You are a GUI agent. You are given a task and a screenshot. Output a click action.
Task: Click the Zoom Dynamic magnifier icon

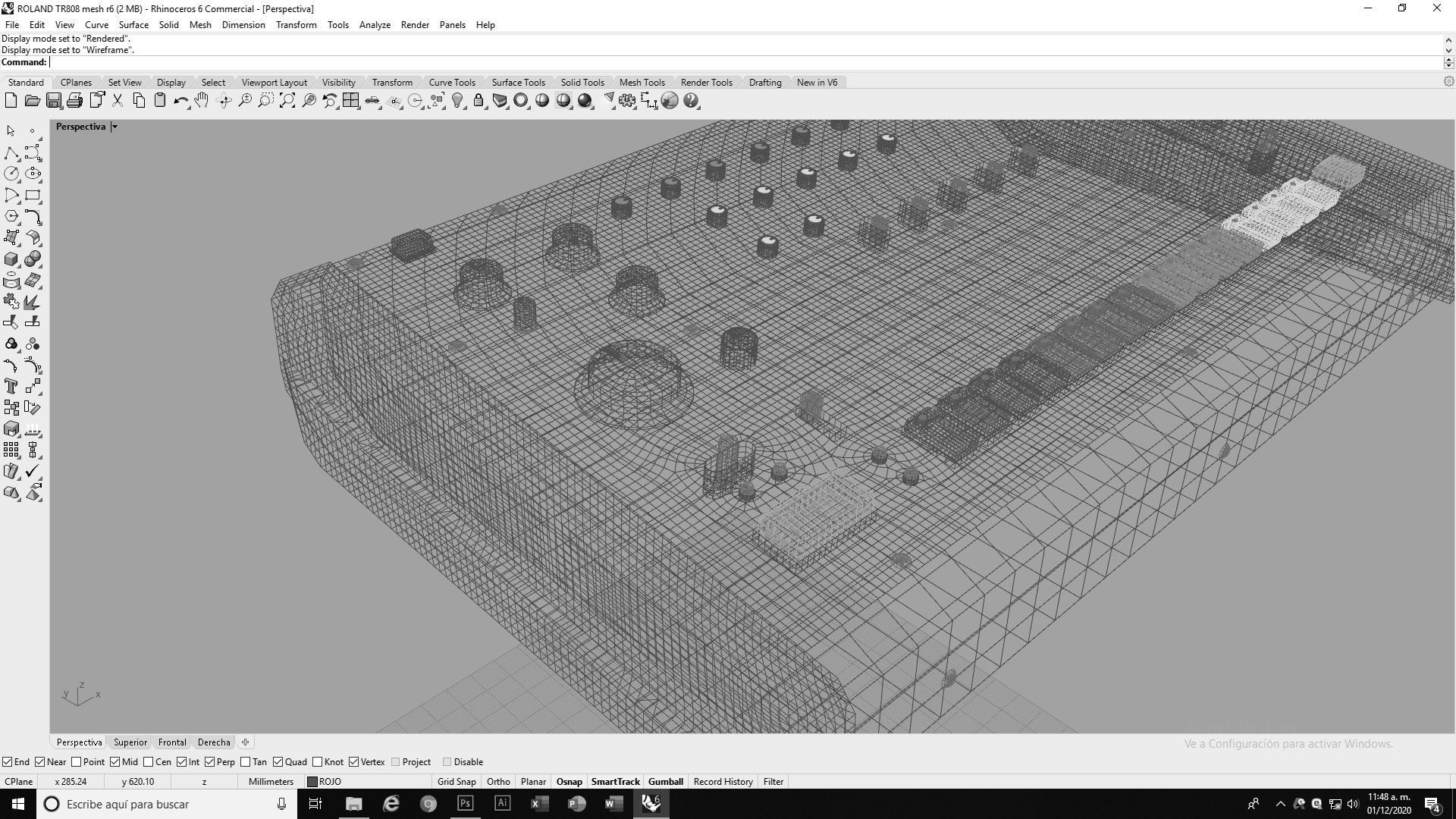[x=245, y=101]
